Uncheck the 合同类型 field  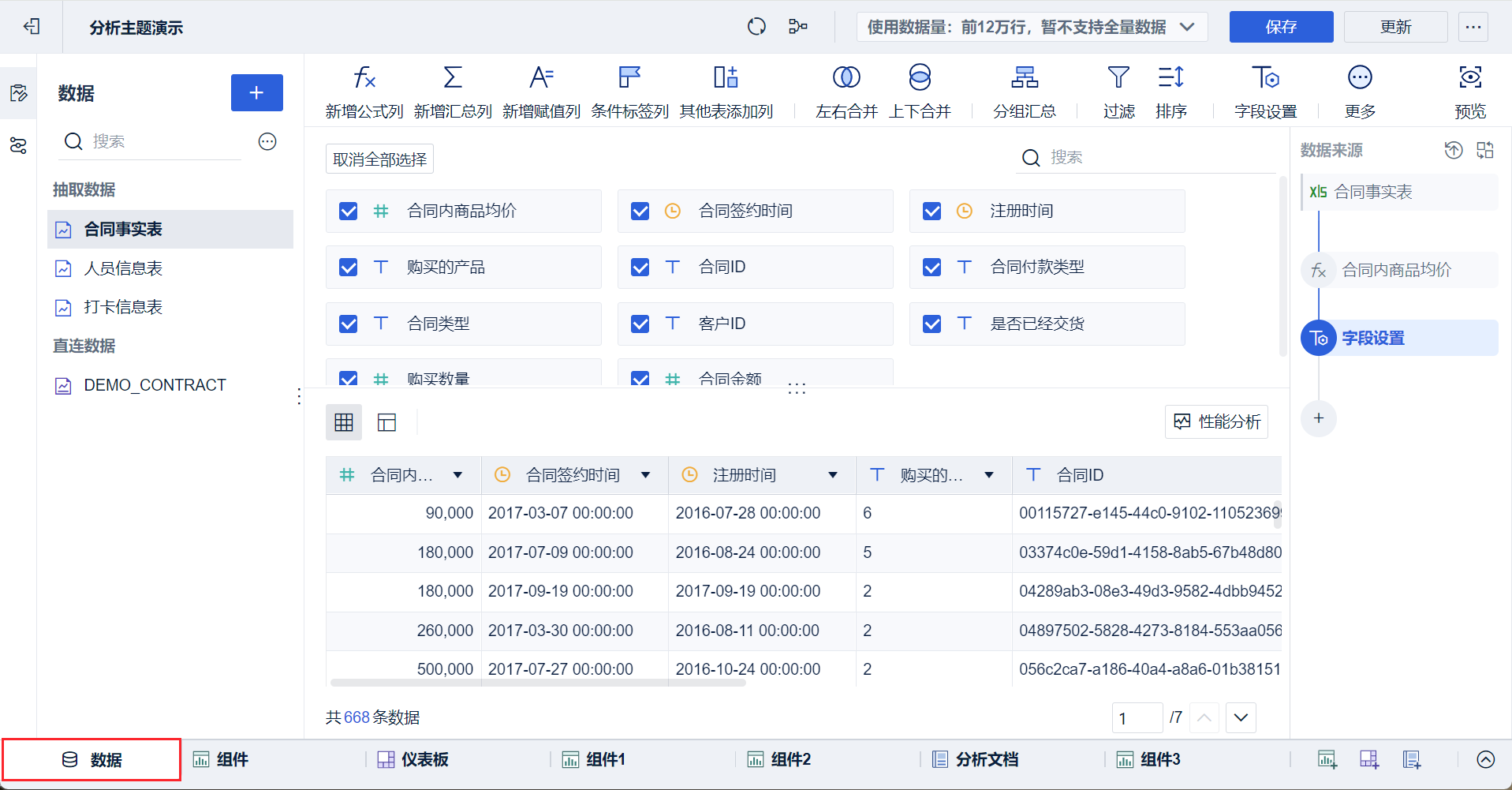pyautogui.click(x=349, y=324)
